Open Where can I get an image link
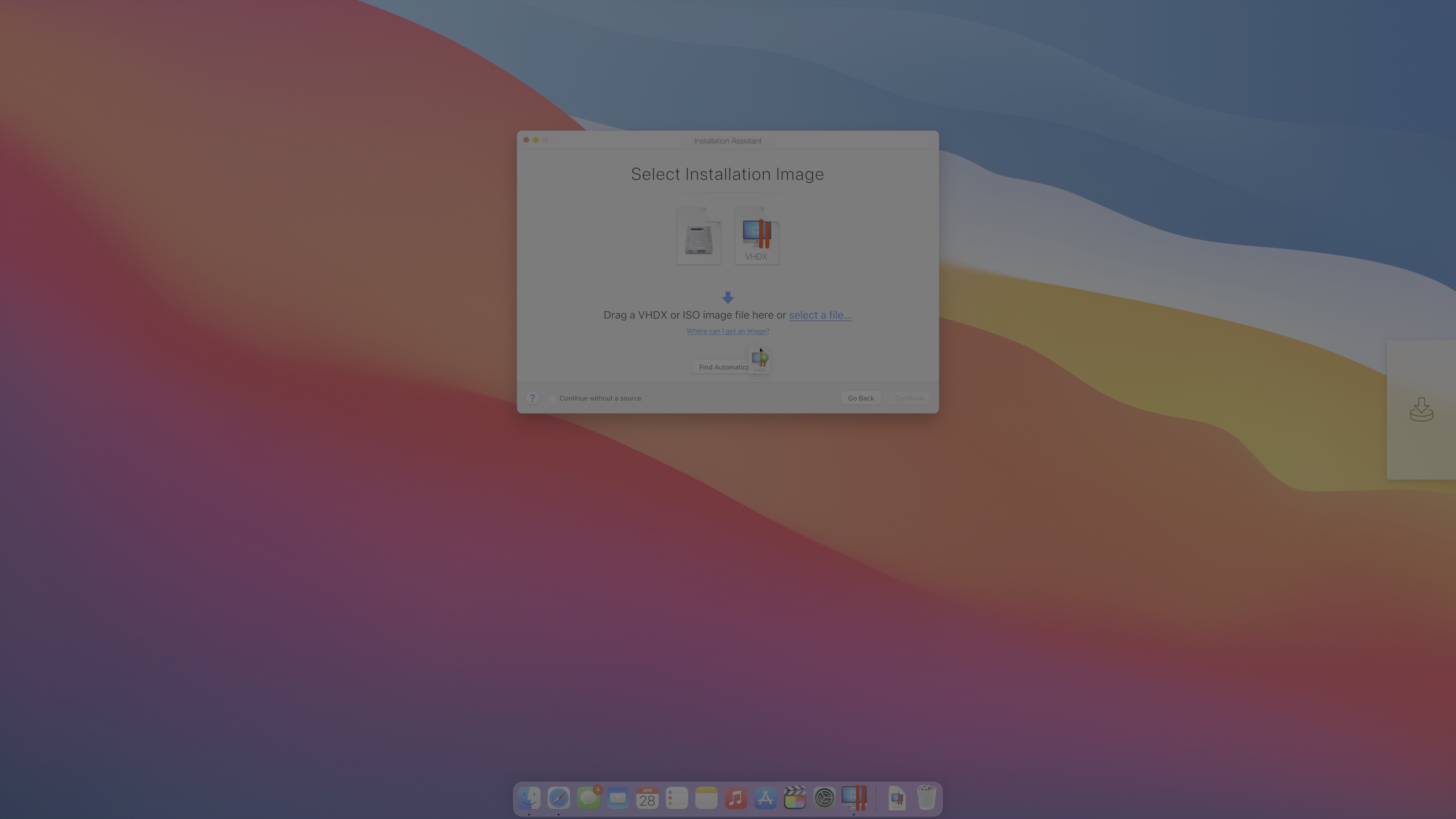The height and width of the screenshot is (819, 1456). (x=728, y=331)
